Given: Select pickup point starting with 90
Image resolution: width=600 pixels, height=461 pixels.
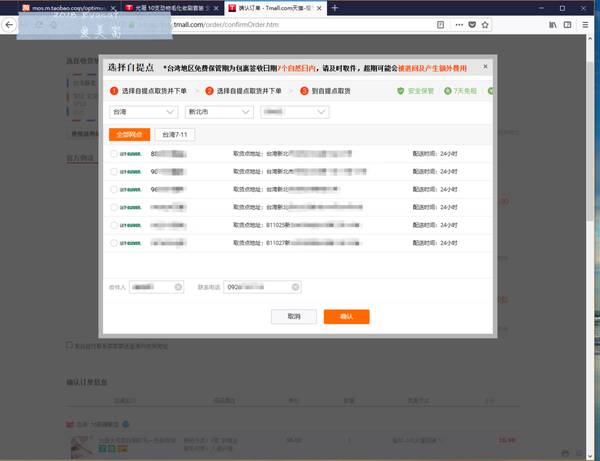Looking at the screenshot, I should click(x=114, y=172).
